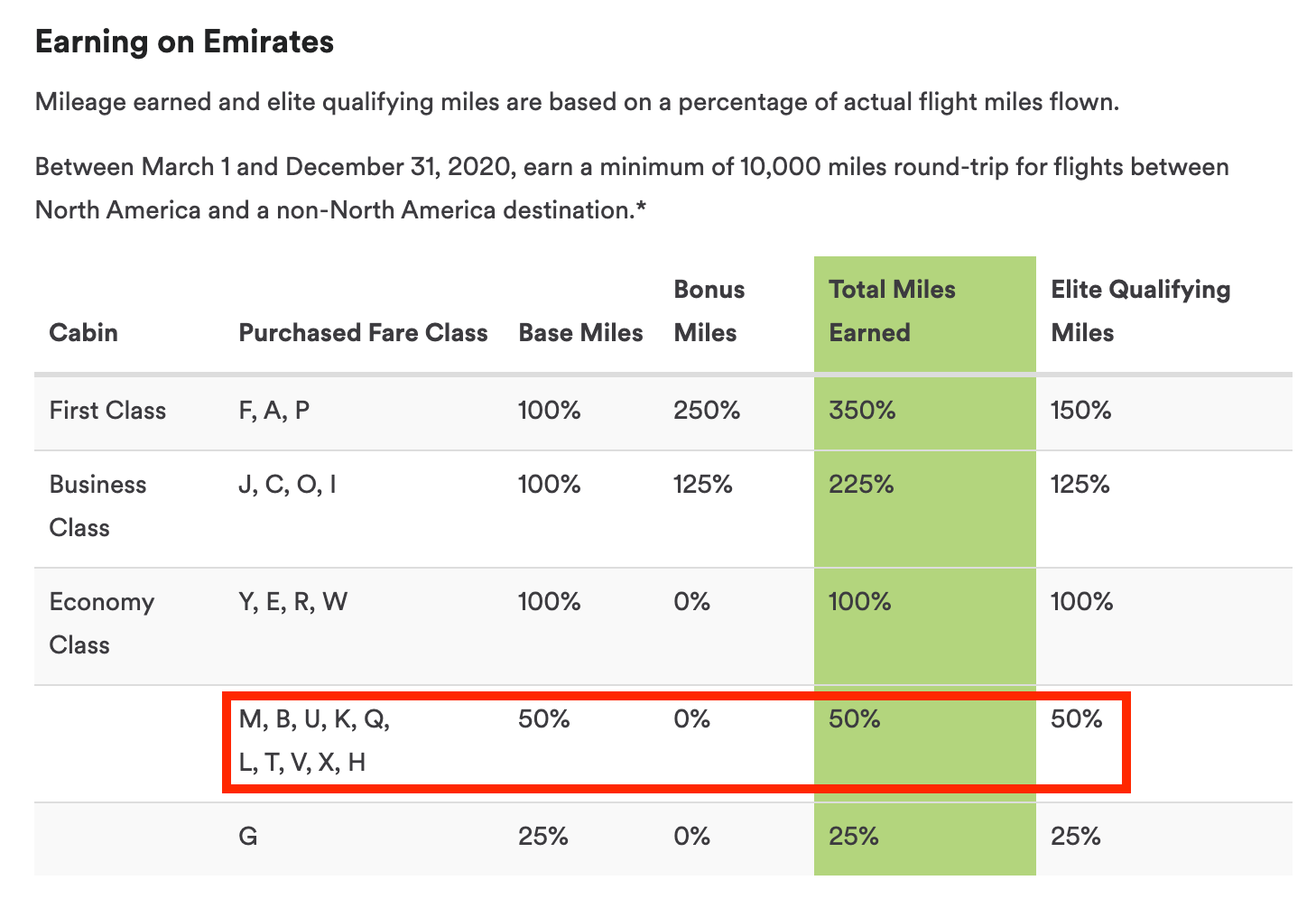The height and width of the screenshot is (908, 1316).
Task: Click the Y, E, R, W fare classes
Action: click(292, 601)
